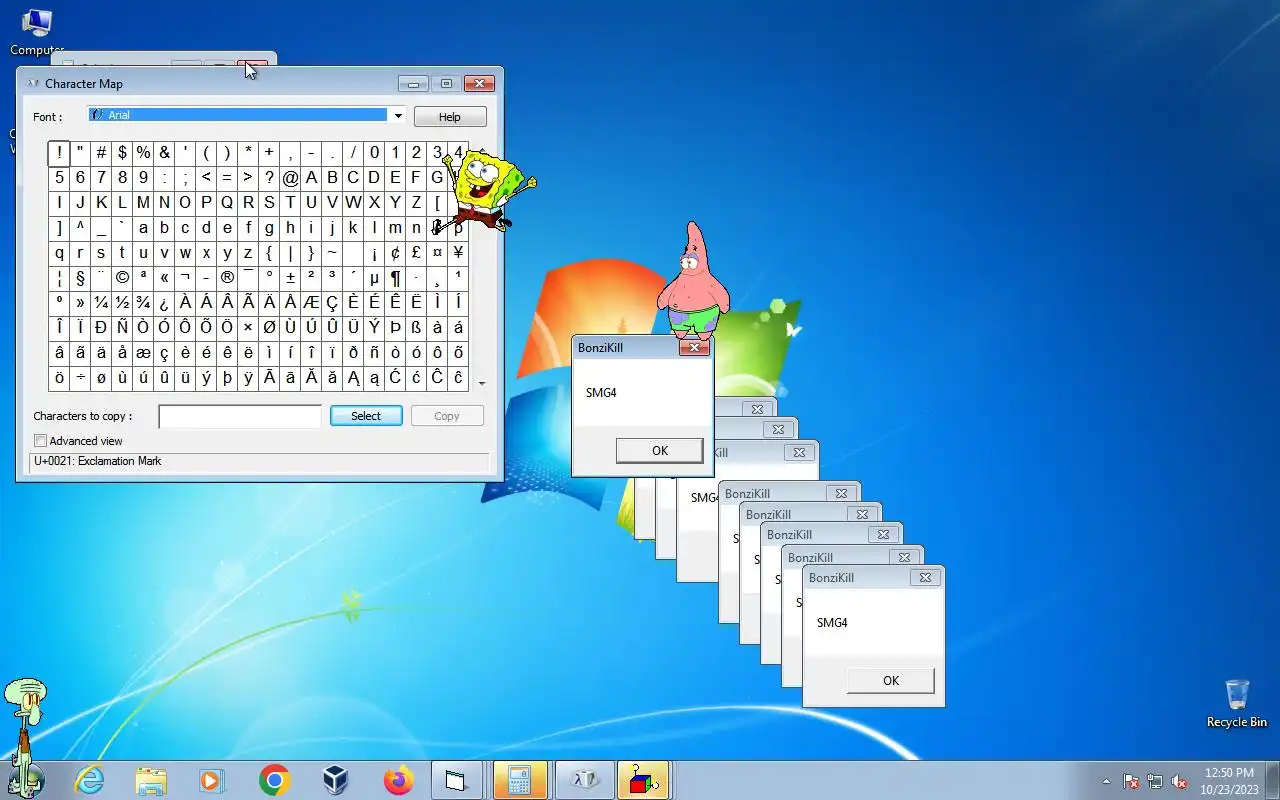Click scrollbar down arrow in character grid
Viewport: 1280px width, 800px height.
point(482,383)
